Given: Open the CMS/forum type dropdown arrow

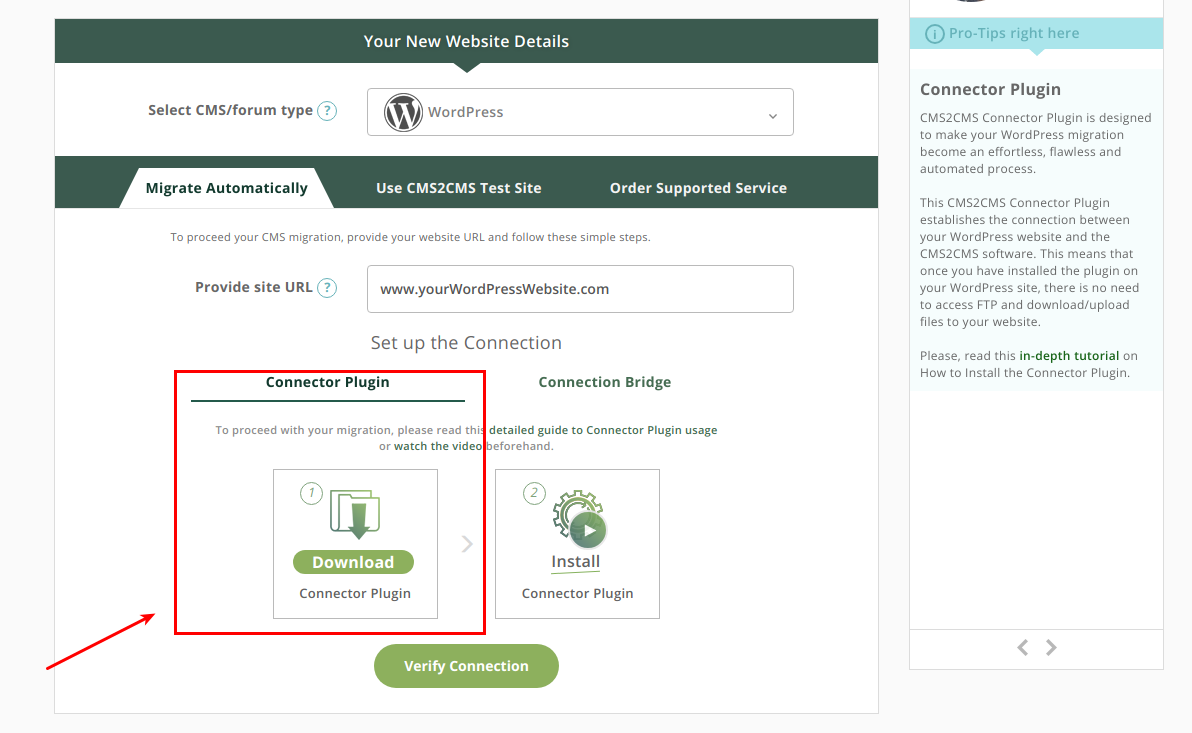Looking at the screenshot, I should tap(772, 116).
